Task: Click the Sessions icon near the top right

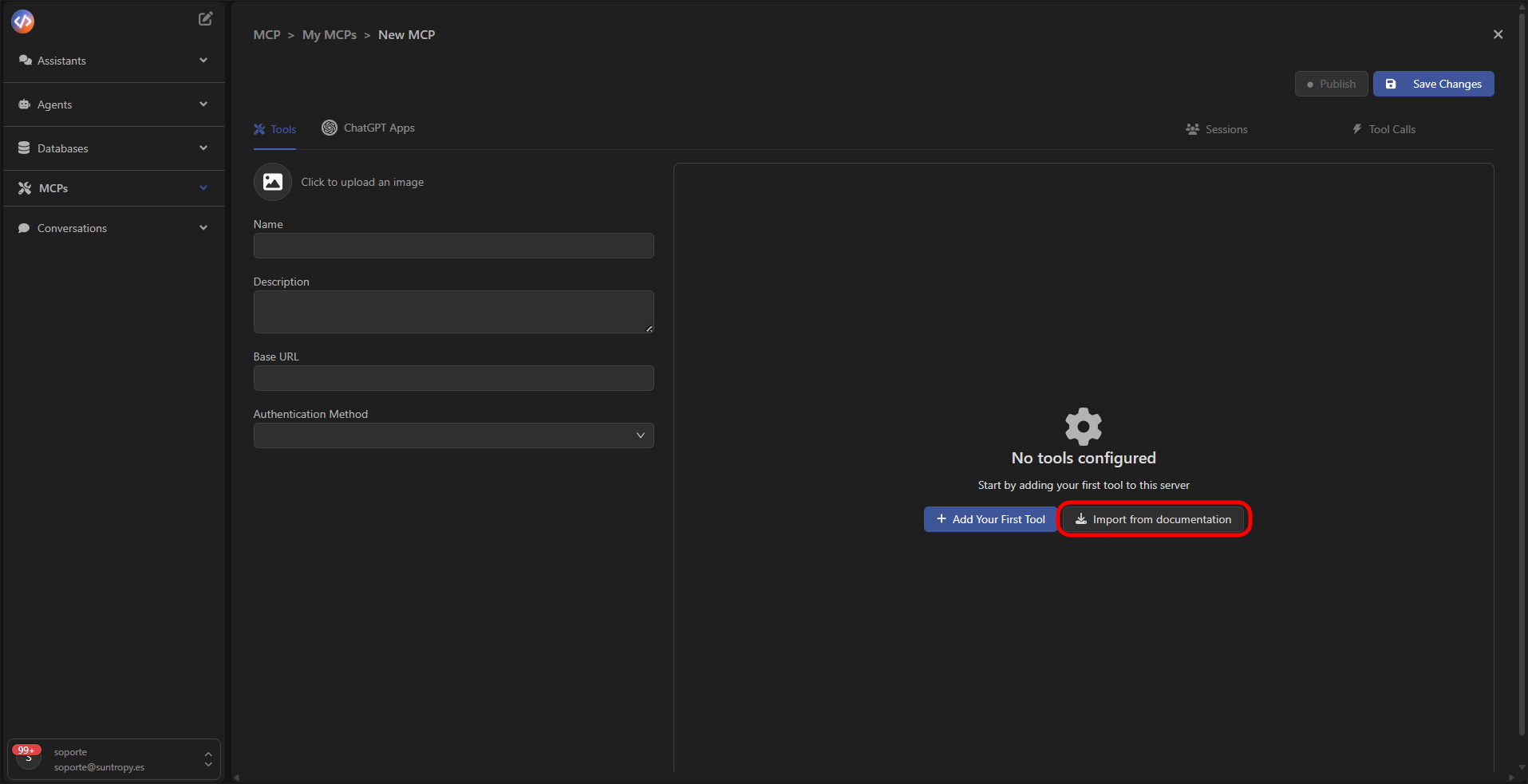Action: [x=1192, y=129]
